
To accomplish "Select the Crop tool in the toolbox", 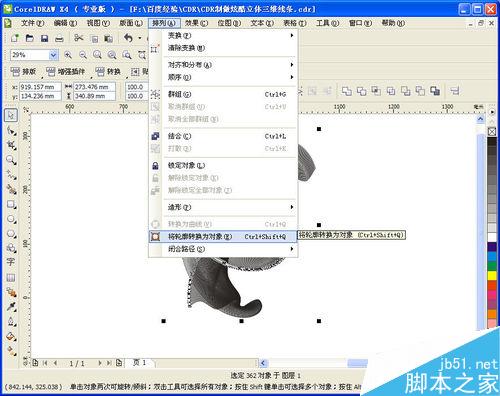I will coord(11,145).
